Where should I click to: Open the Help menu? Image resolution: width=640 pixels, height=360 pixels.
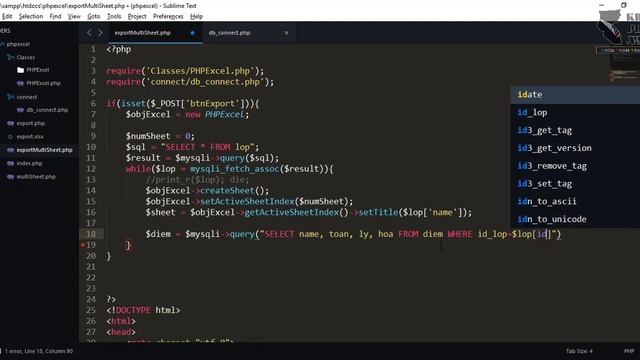[x=196, y=16]
